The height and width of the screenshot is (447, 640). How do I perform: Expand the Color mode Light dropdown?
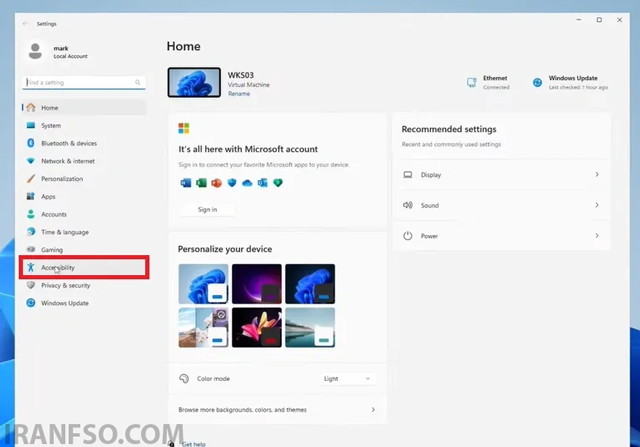(x=347, y=379)
